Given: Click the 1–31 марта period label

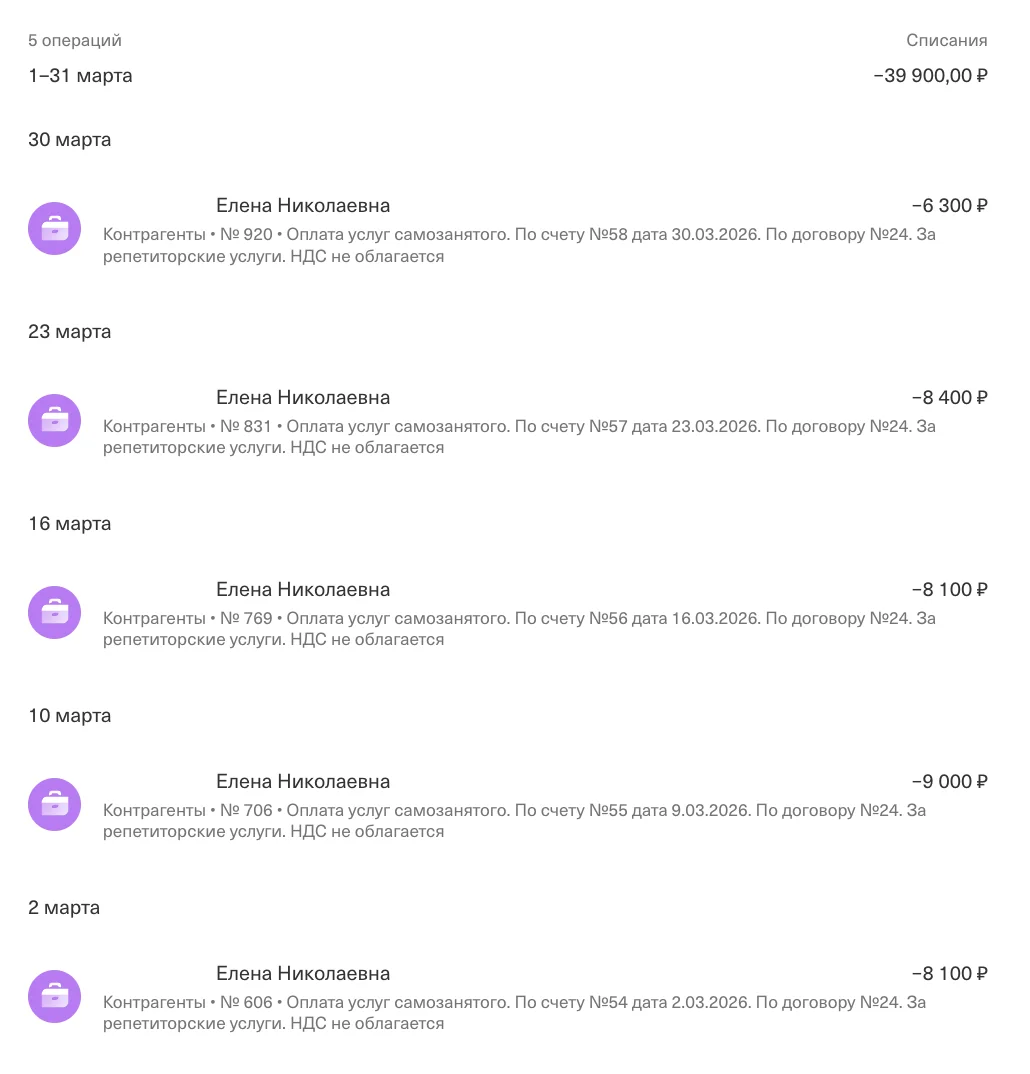Looking at the screenshot, I should (80, 75).
